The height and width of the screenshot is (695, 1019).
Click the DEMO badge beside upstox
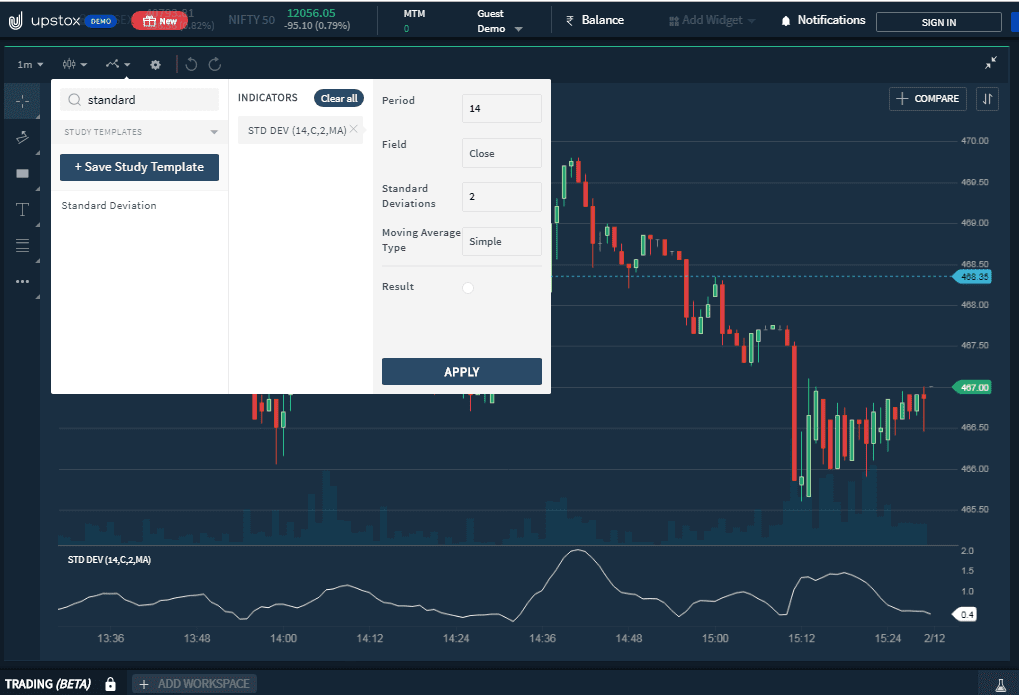[101, 21]
